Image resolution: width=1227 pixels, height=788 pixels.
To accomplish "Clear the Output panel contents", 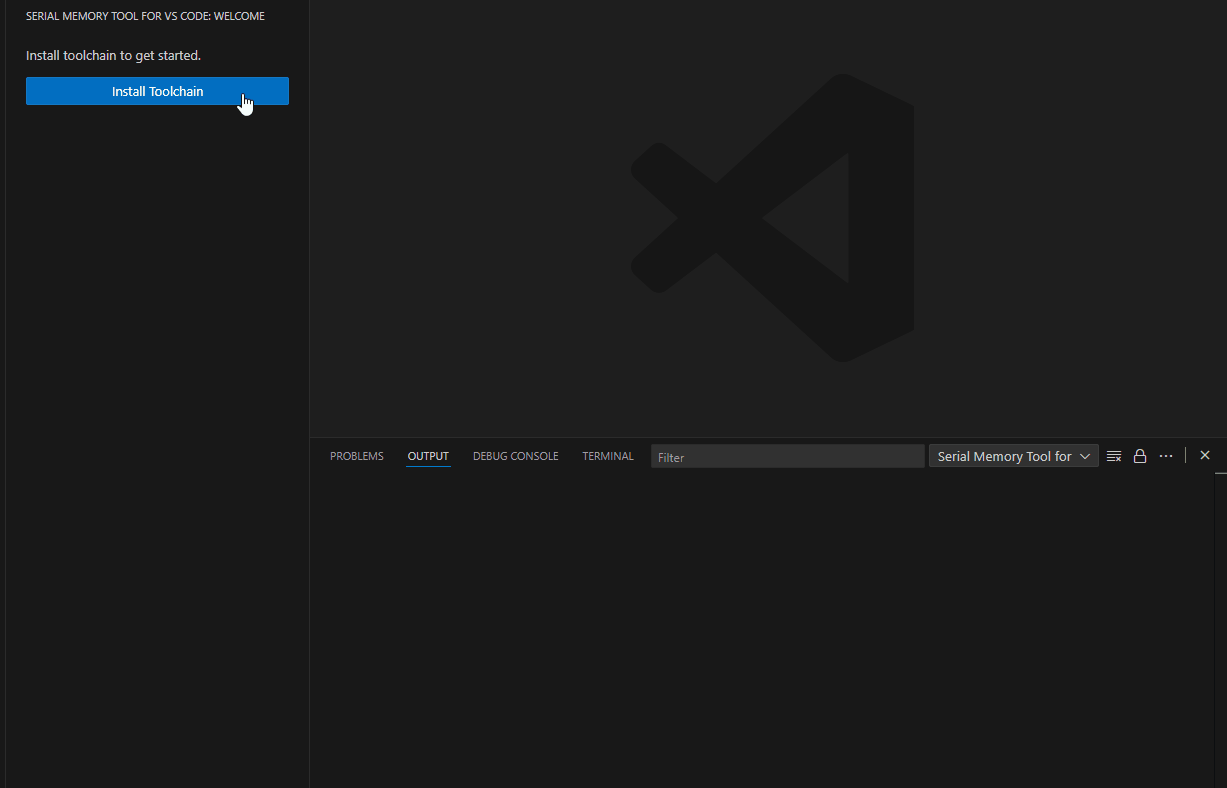I will coord(1114,455).
